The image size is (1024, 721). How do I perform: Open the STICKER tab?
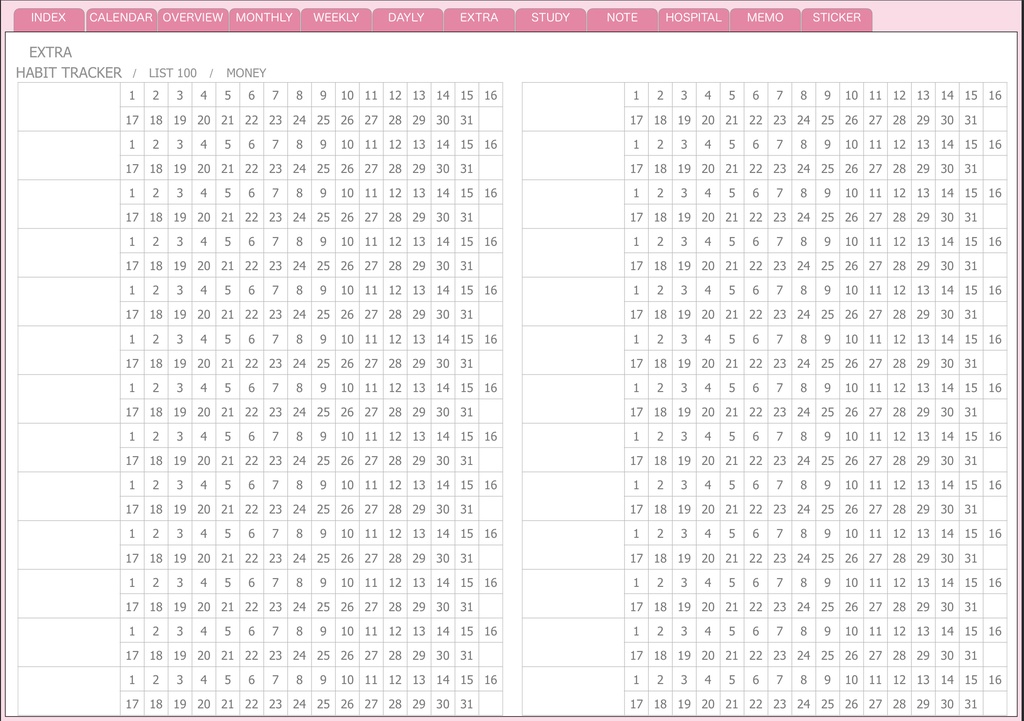837,18
